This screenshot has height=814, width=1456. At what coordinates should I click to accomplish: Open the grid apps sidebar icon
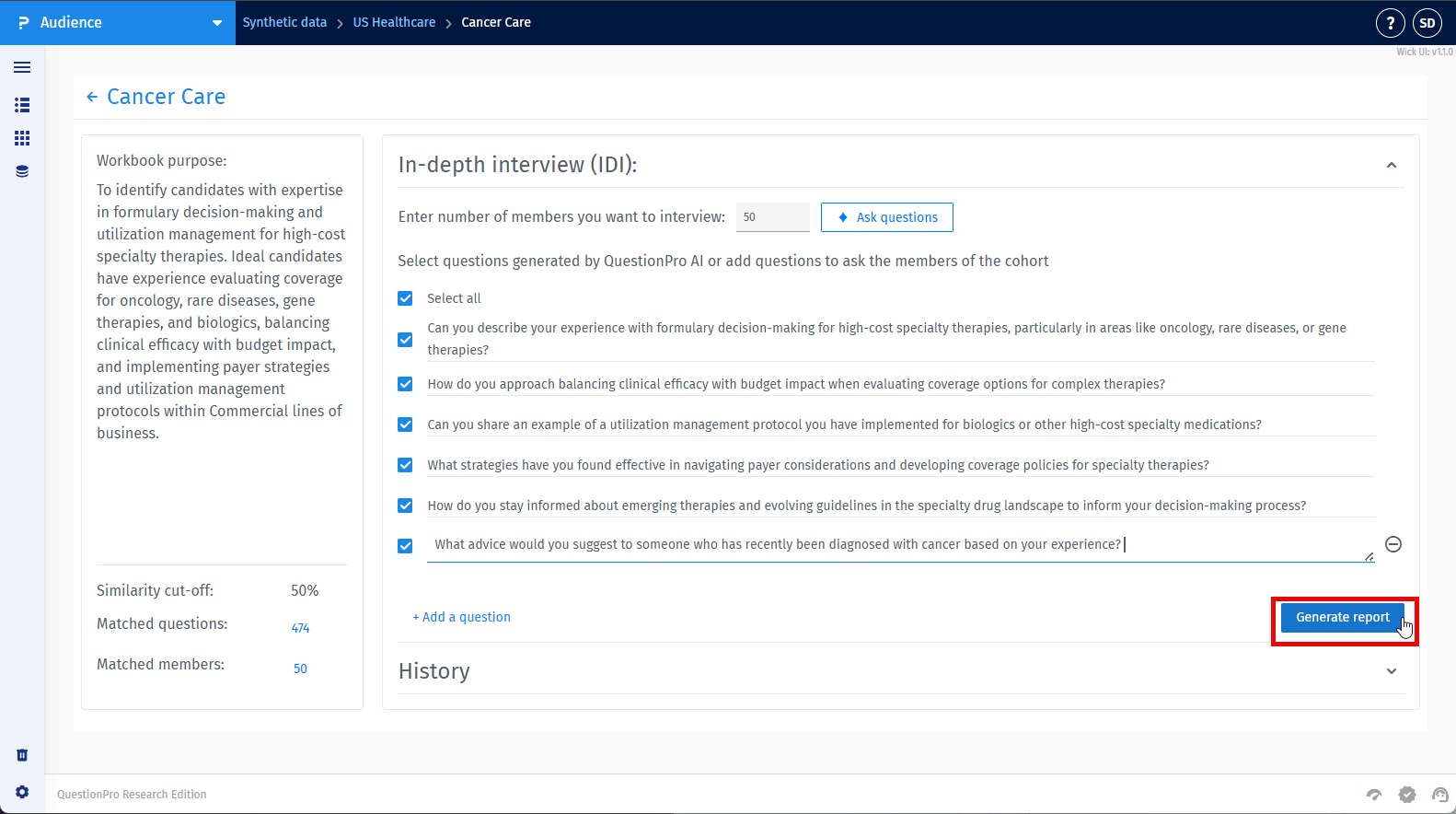click(22, 138)
